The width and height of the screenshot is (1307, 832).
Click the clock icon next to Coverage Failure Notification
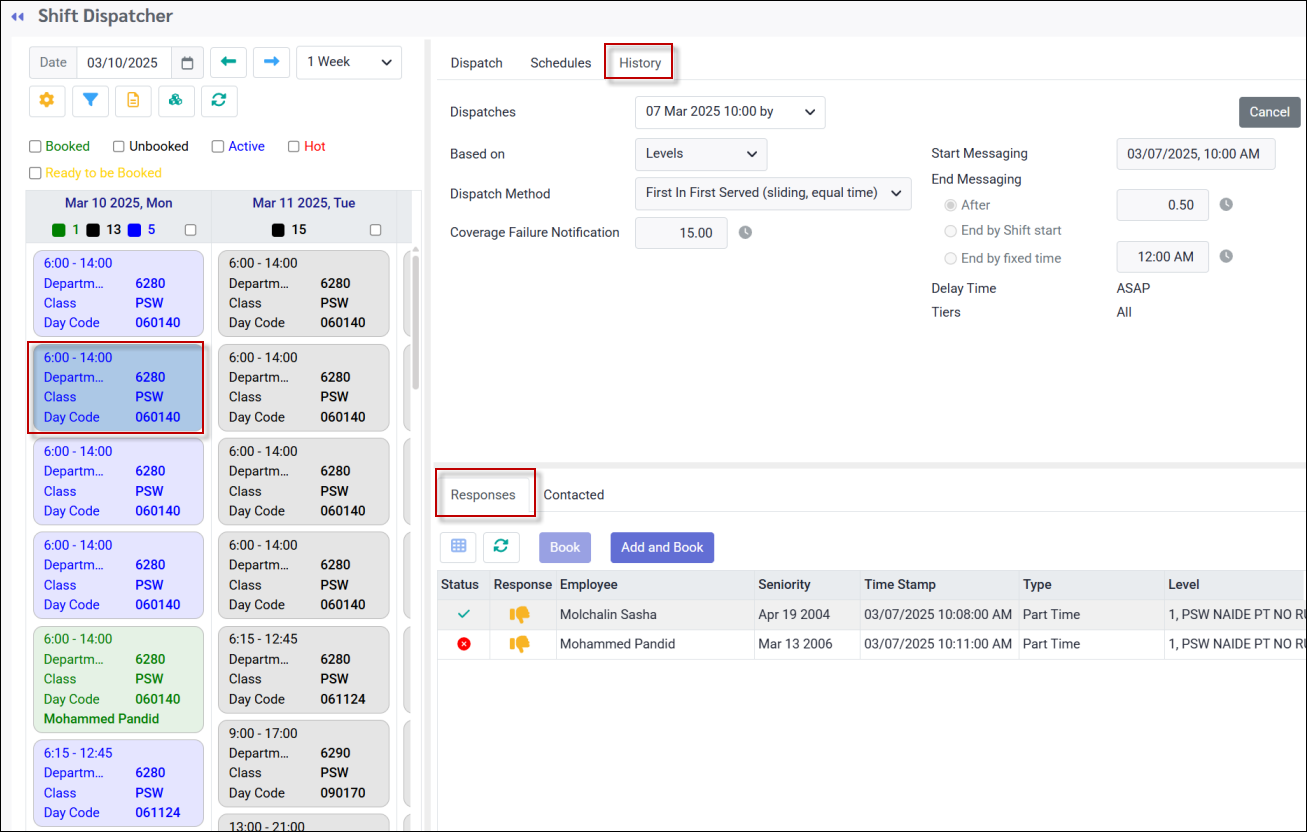tap(745, 233)
